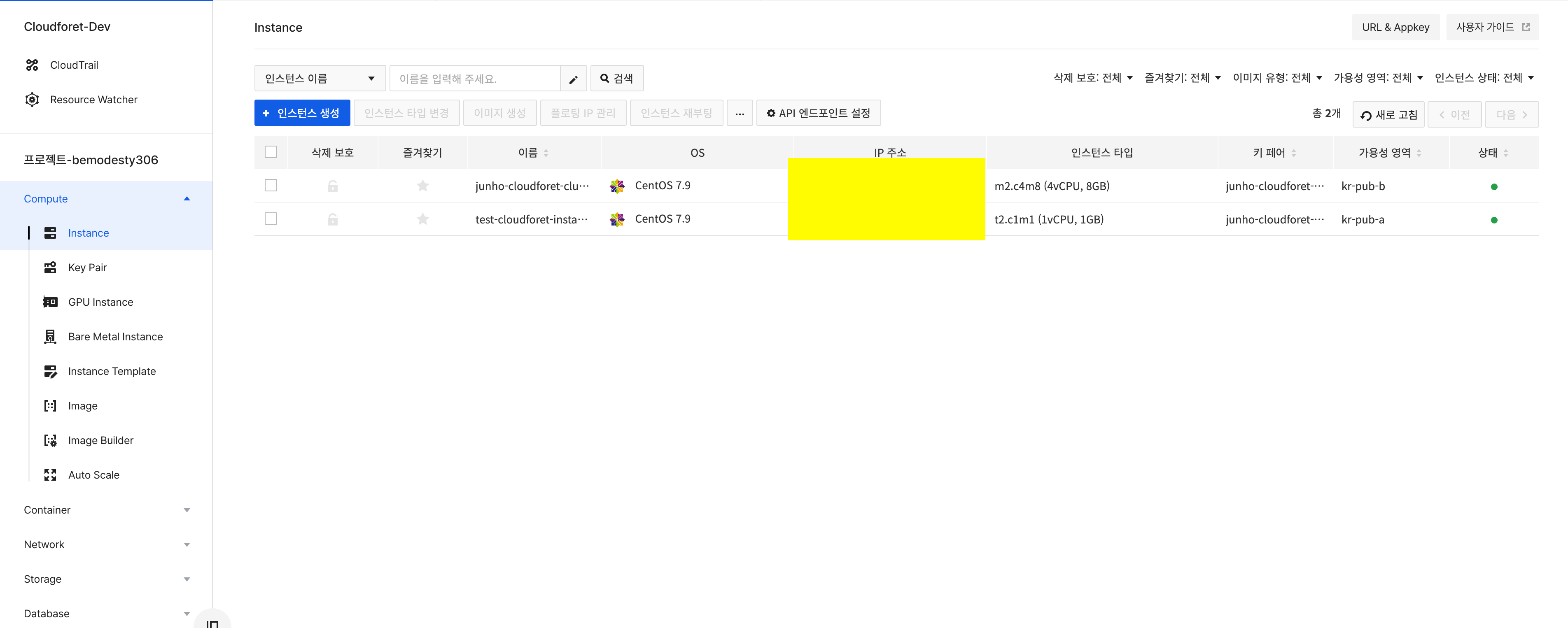
Task: Click the Key Pair icon
Action: [51, 268]
